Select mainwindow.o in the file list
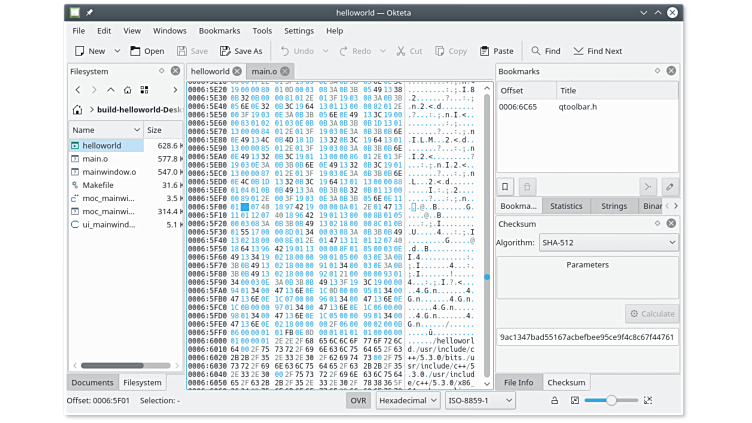This screenshot has height=423, width=752. click(109, 172)
